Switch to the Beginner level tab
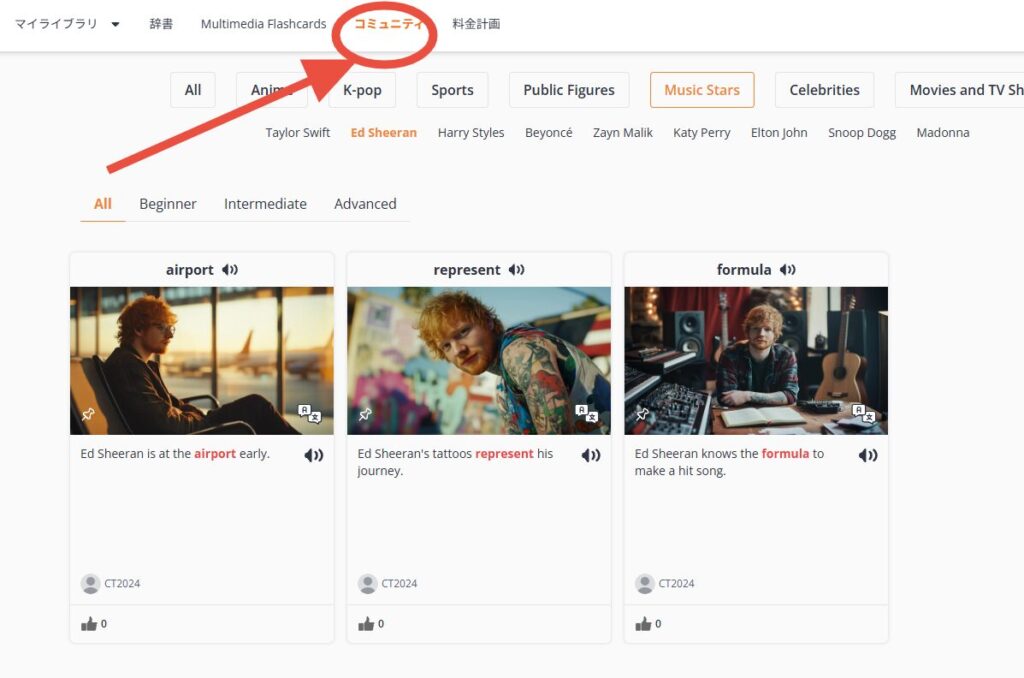This screenshot has width=1024, height=678. (168, 204)
